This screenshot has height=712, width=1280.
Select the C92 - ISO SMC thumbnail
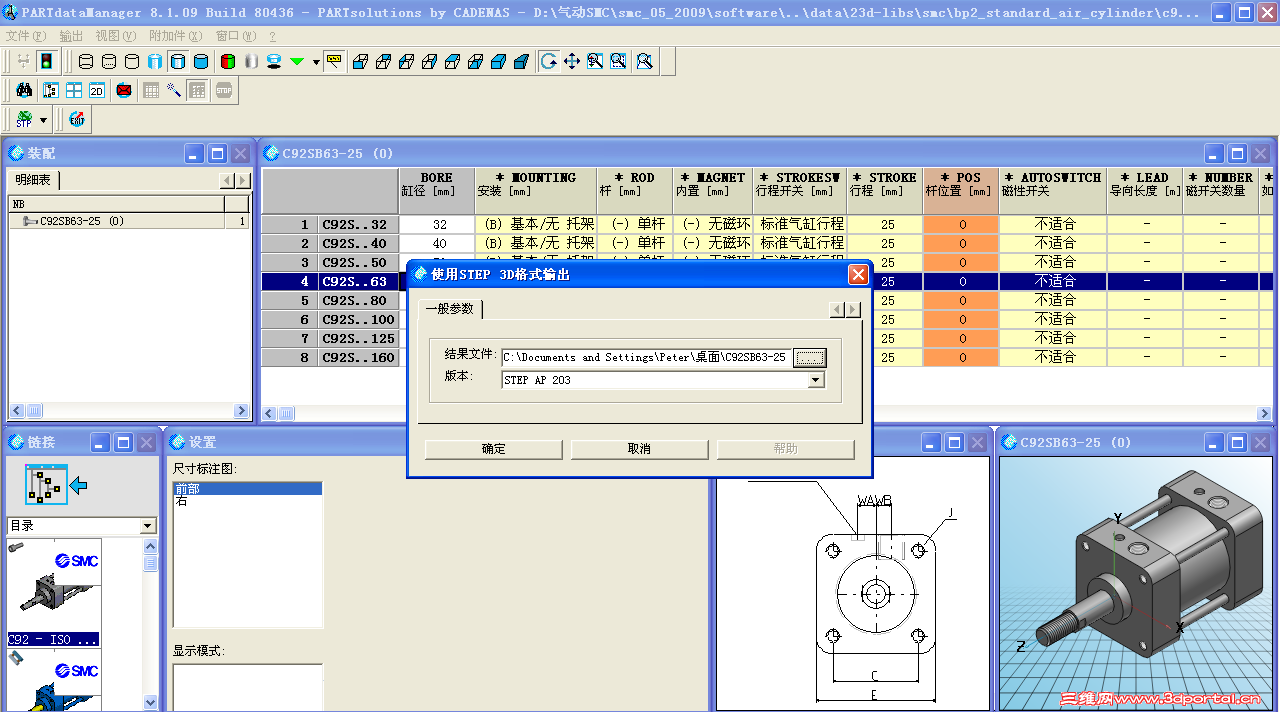pos(54,593)
